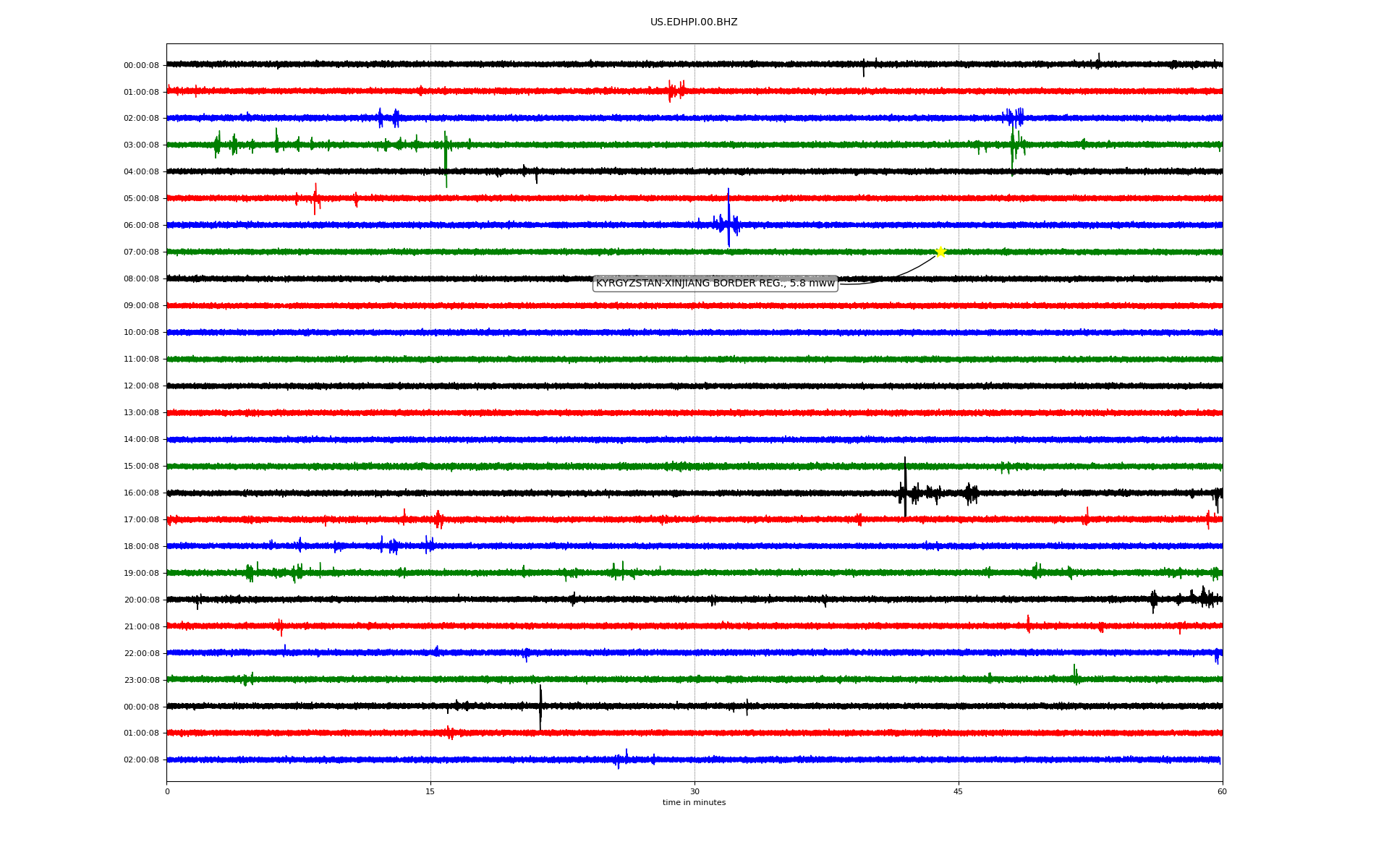Screen dimensions: 1389x868
Task: Click the last 02:00:08 time label at bottom
Action: tap(141, 760)
